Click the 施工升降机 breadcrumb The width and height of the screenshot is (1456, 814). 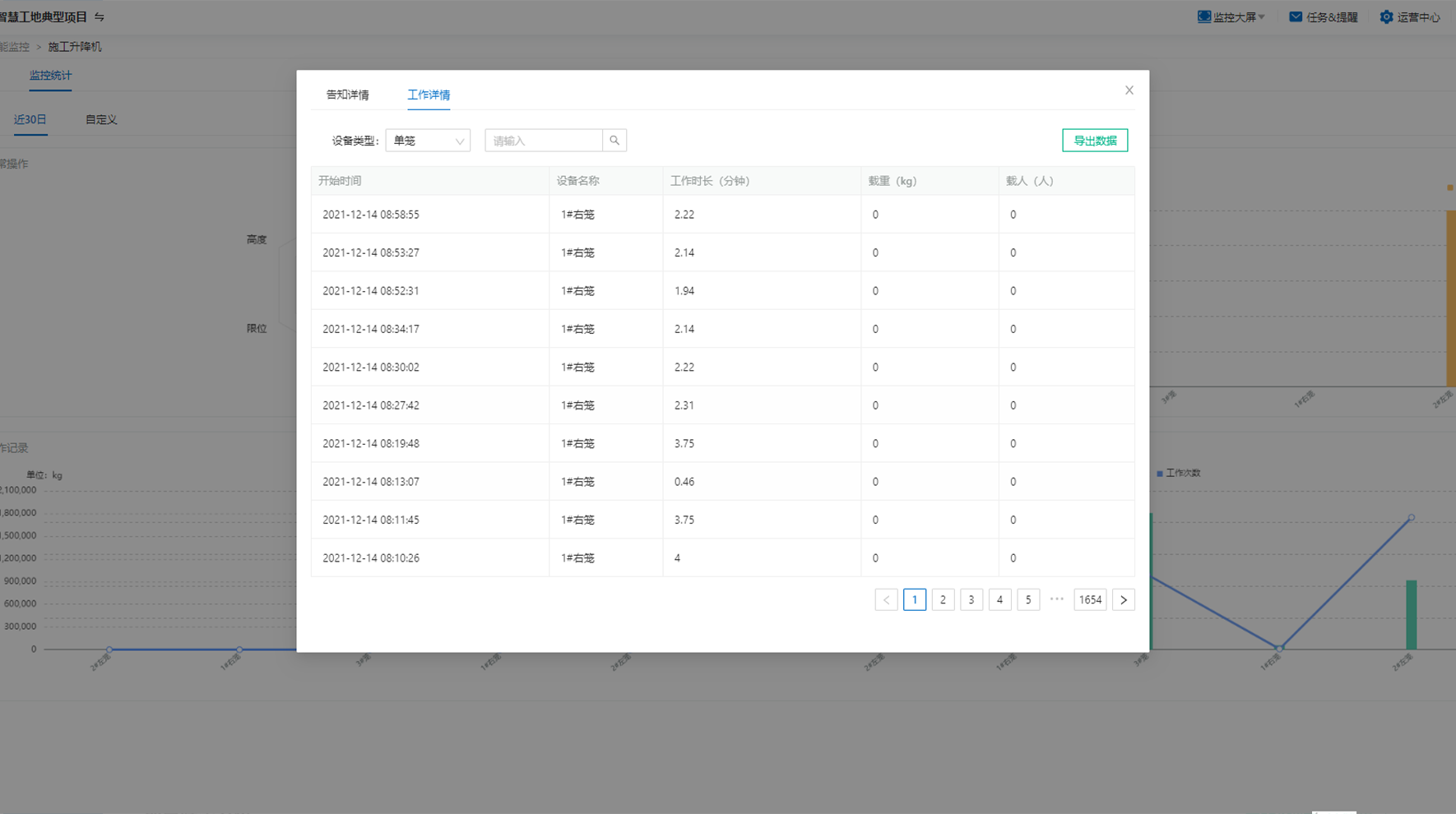(75, 47)
